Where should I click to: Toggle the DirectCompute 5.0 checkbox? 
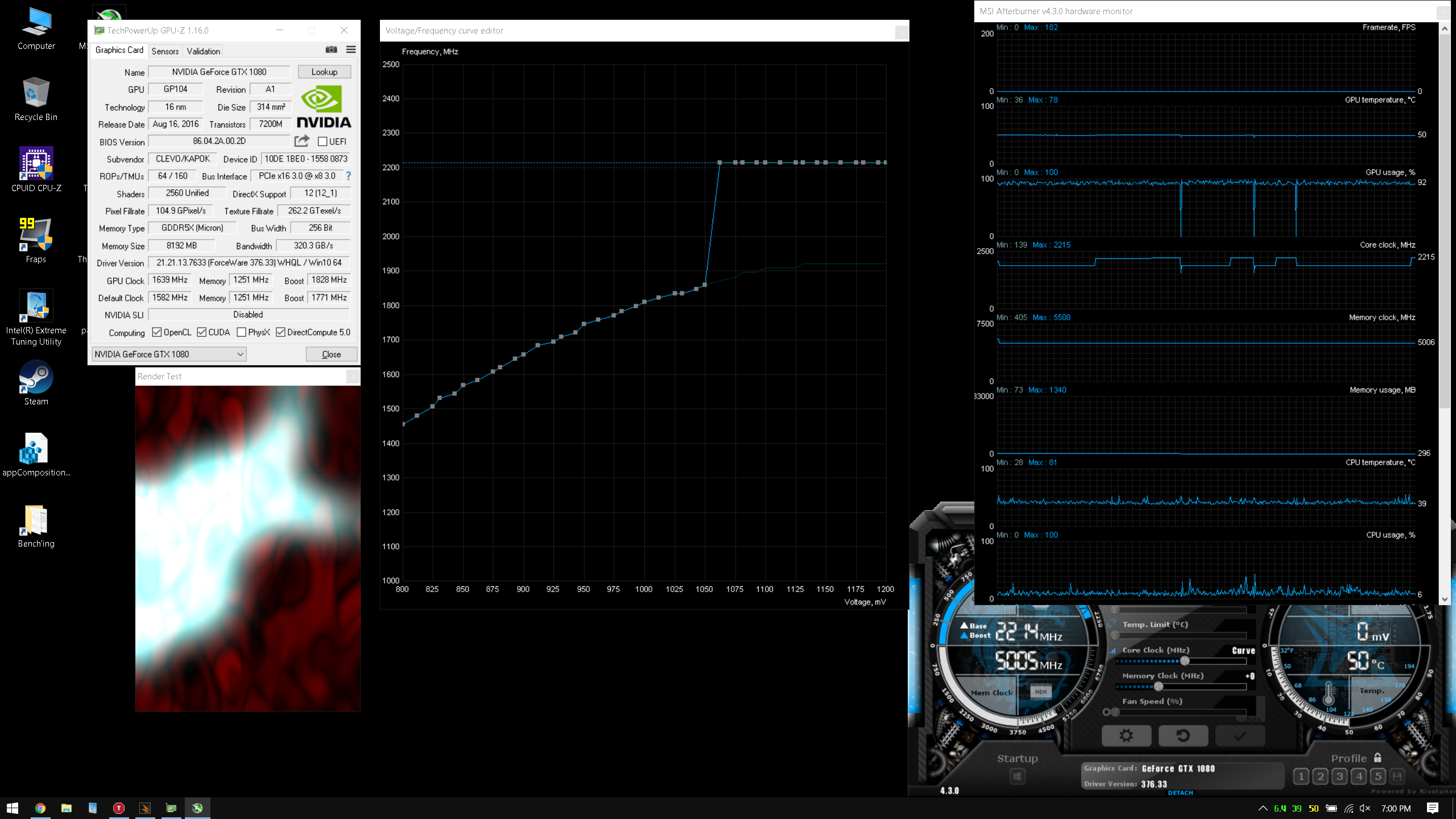click(280, 332)
